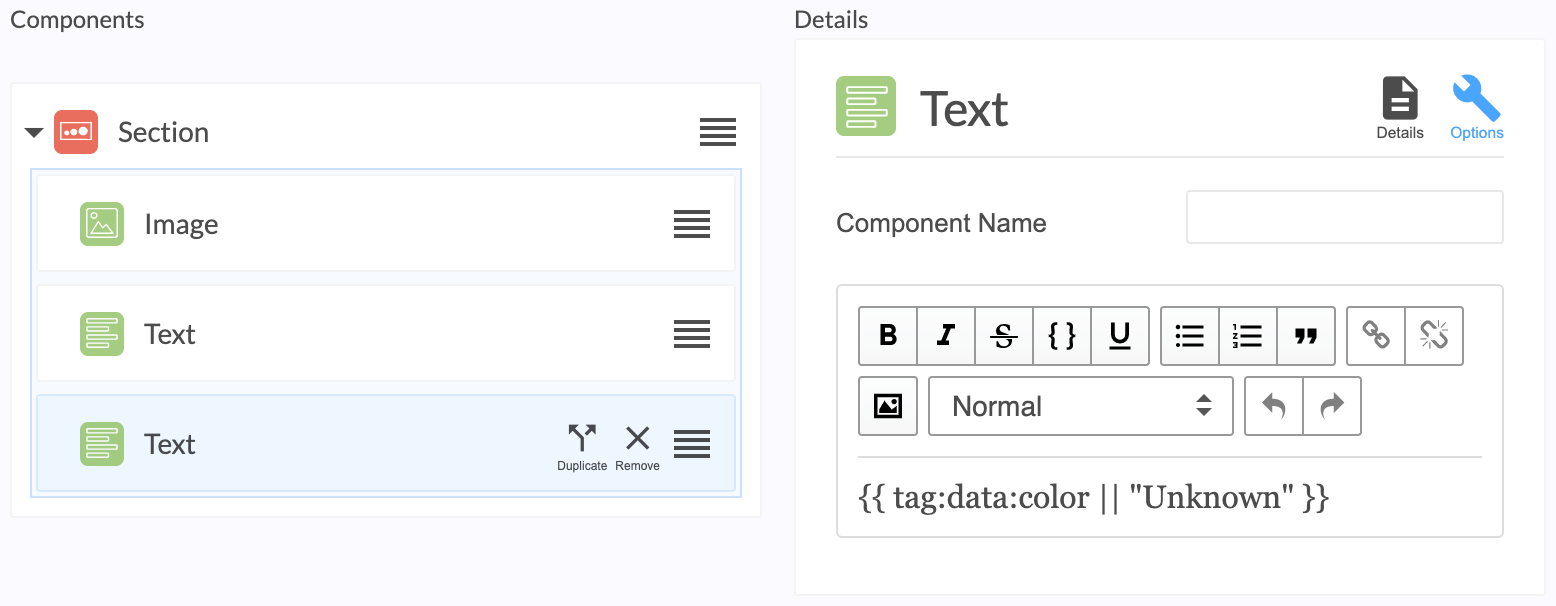Image resolution: width=1556 pixels, height=606 pixels.
Task: Undo the last edit
Action: pyautogui.click(x=1274, y=406)
